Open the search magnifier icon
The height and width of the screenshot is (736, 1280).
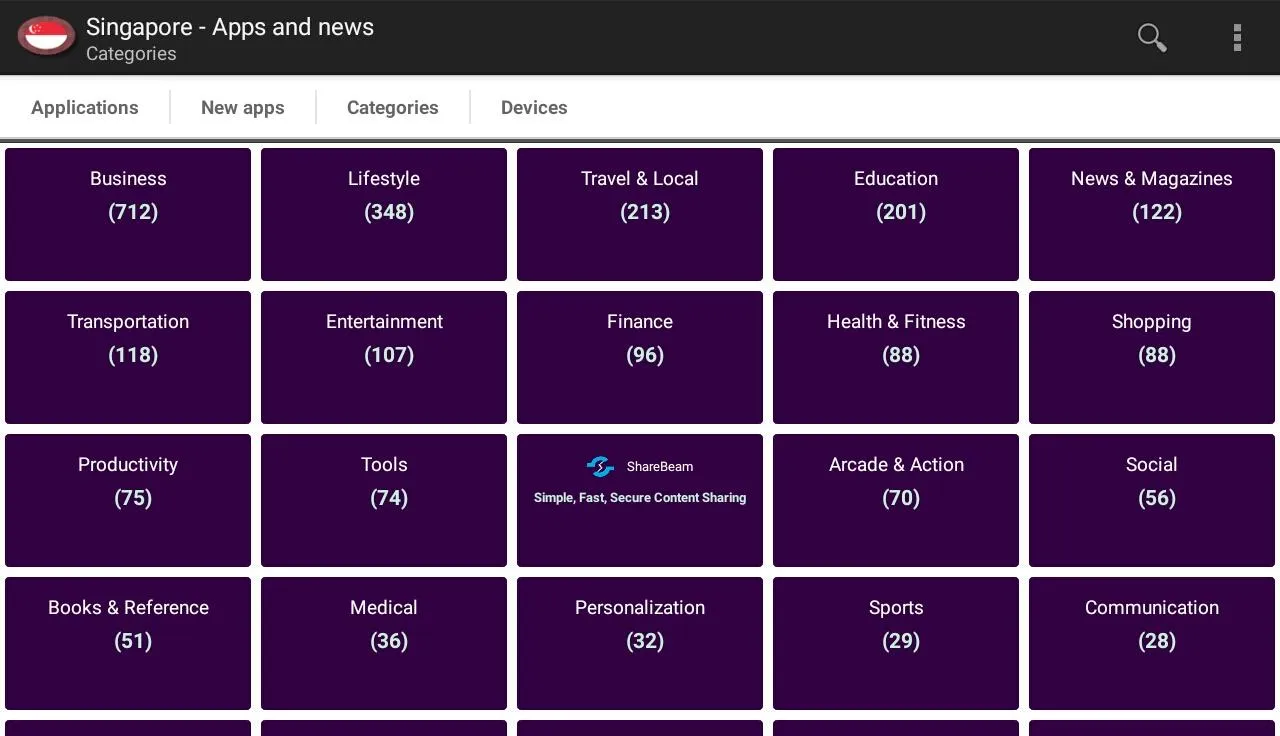(1152, 38)
